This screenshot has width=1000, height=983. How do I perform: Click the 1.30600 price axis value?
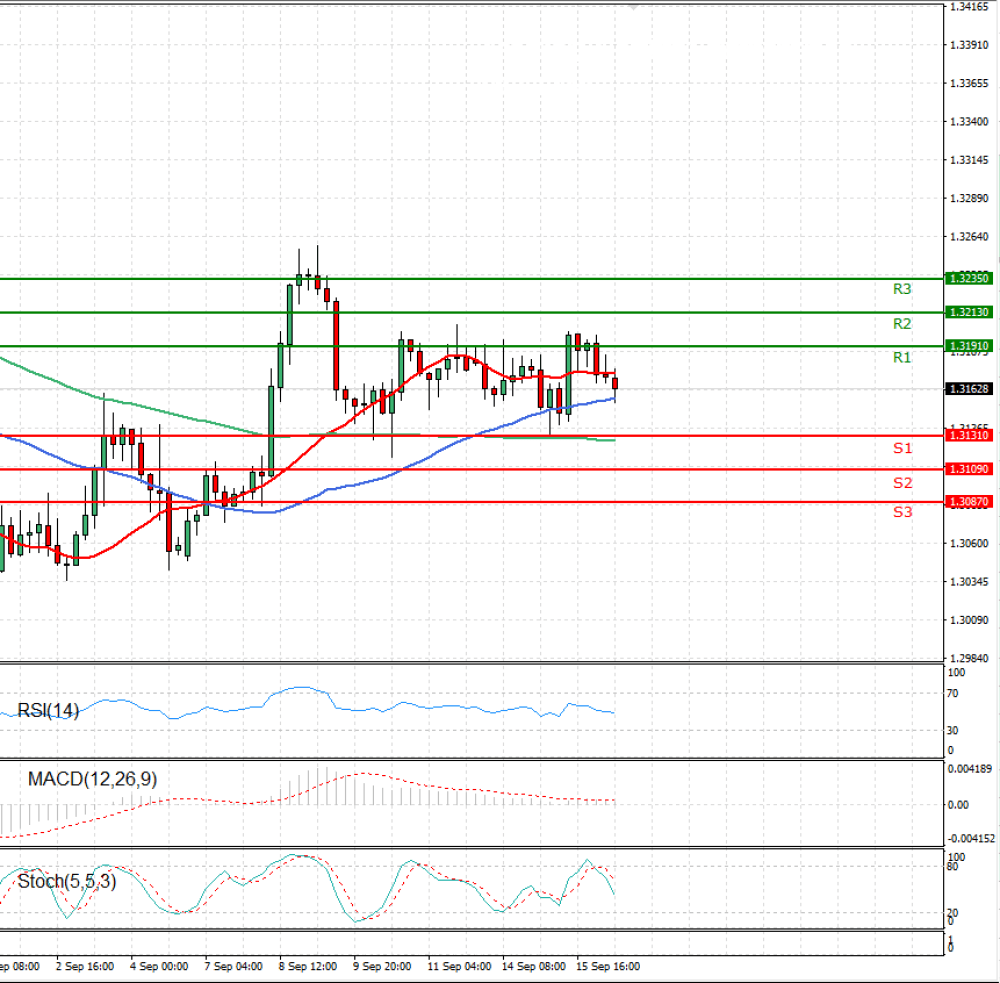click(969, 543)
